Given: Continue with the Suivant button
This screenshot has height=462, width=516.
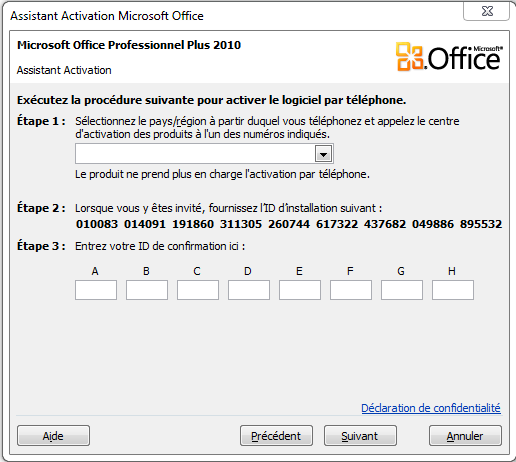Looking at the screenshot, I should (360, 436).
